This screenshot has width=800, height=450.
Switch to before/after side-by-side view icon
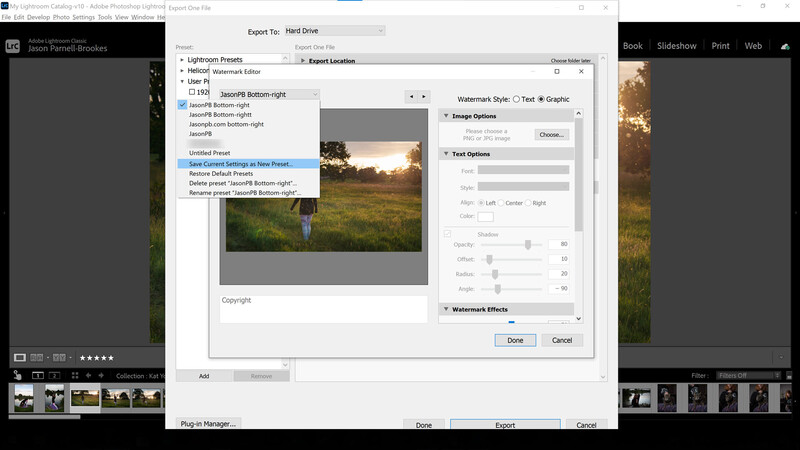coord(37,358)
